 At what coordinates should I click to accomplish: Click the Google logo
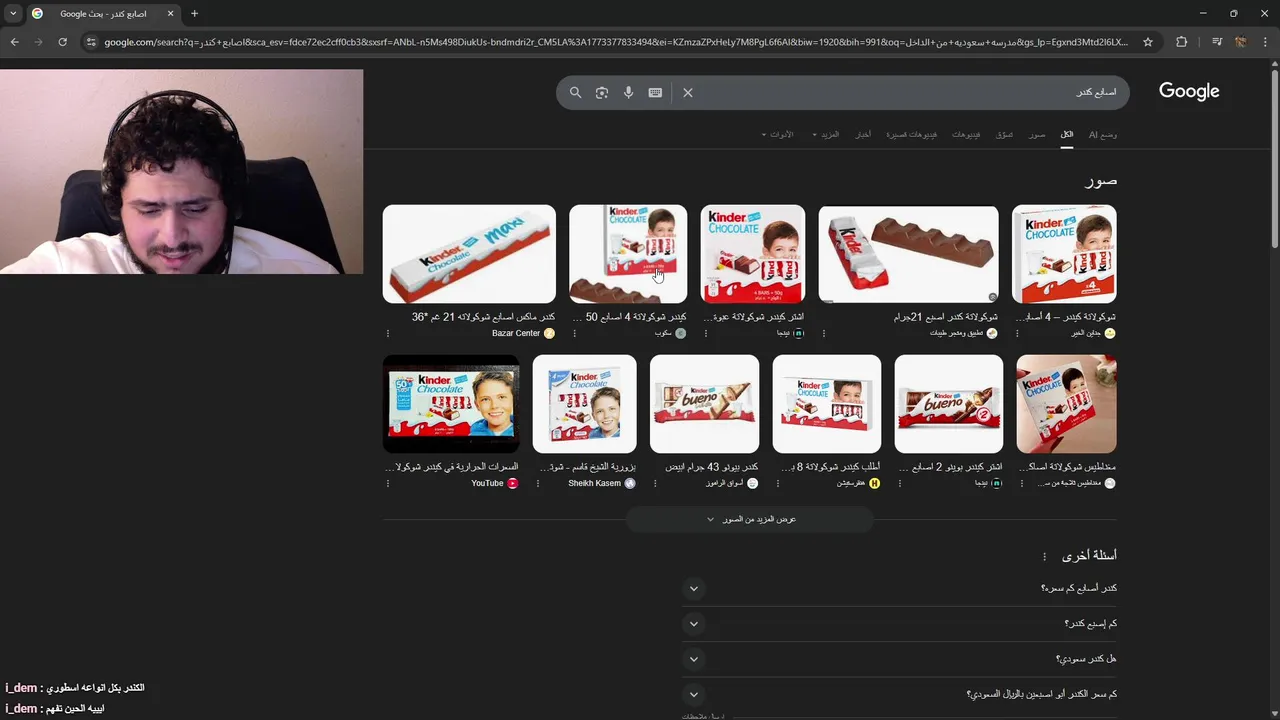1189,91
